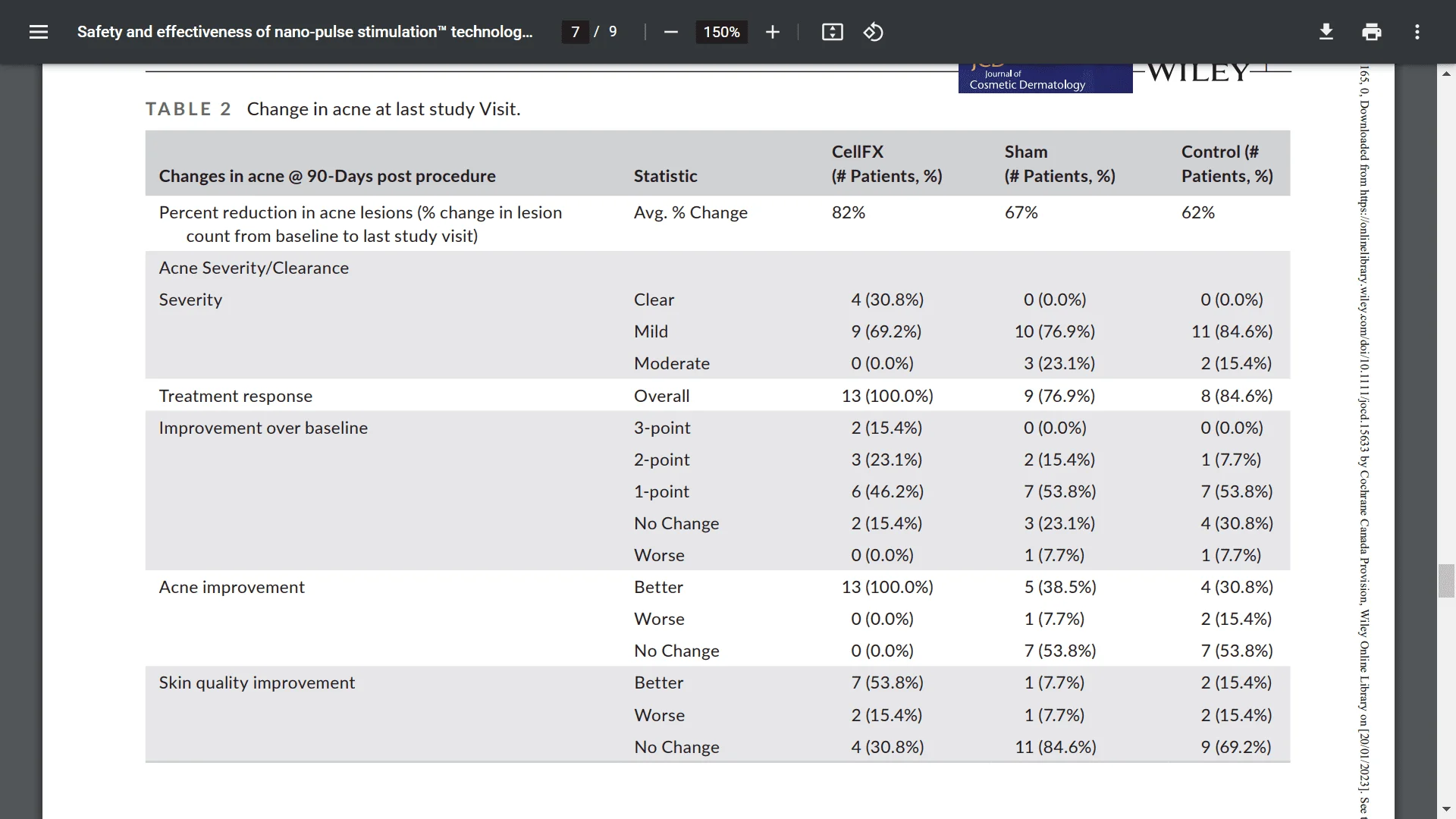Download the PDF file
Viewport: 1456px width, 819px height.
pos(1326,32)
